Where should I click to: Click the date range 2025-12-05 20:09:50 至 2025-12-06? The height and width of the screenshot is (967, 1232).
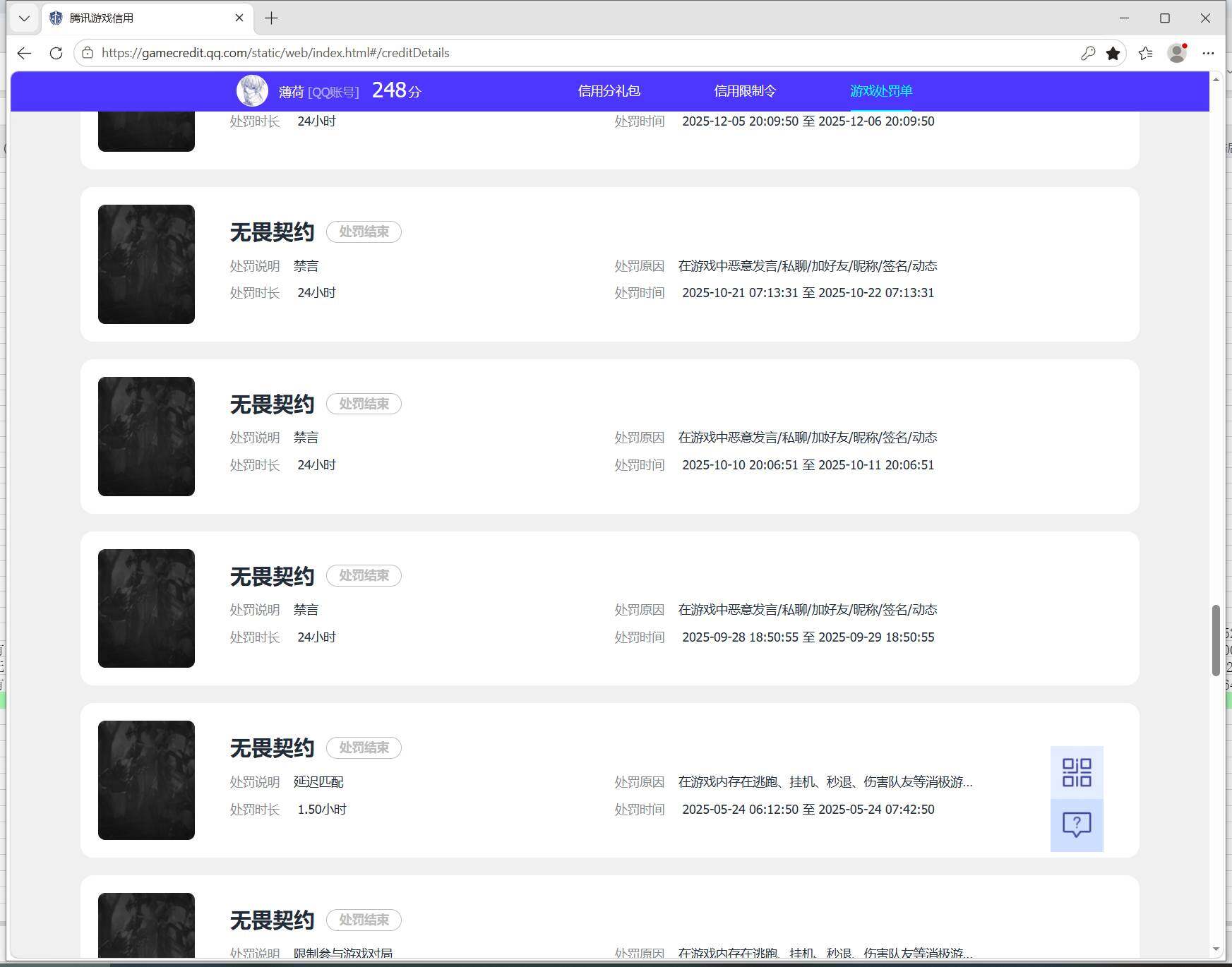tap(808, 121)
